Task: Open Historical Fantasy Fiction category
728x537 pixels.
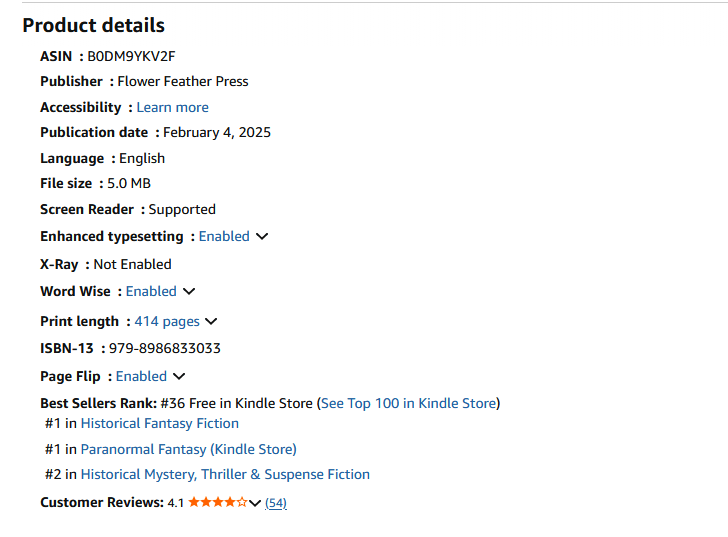Action: tap(160, 423)
